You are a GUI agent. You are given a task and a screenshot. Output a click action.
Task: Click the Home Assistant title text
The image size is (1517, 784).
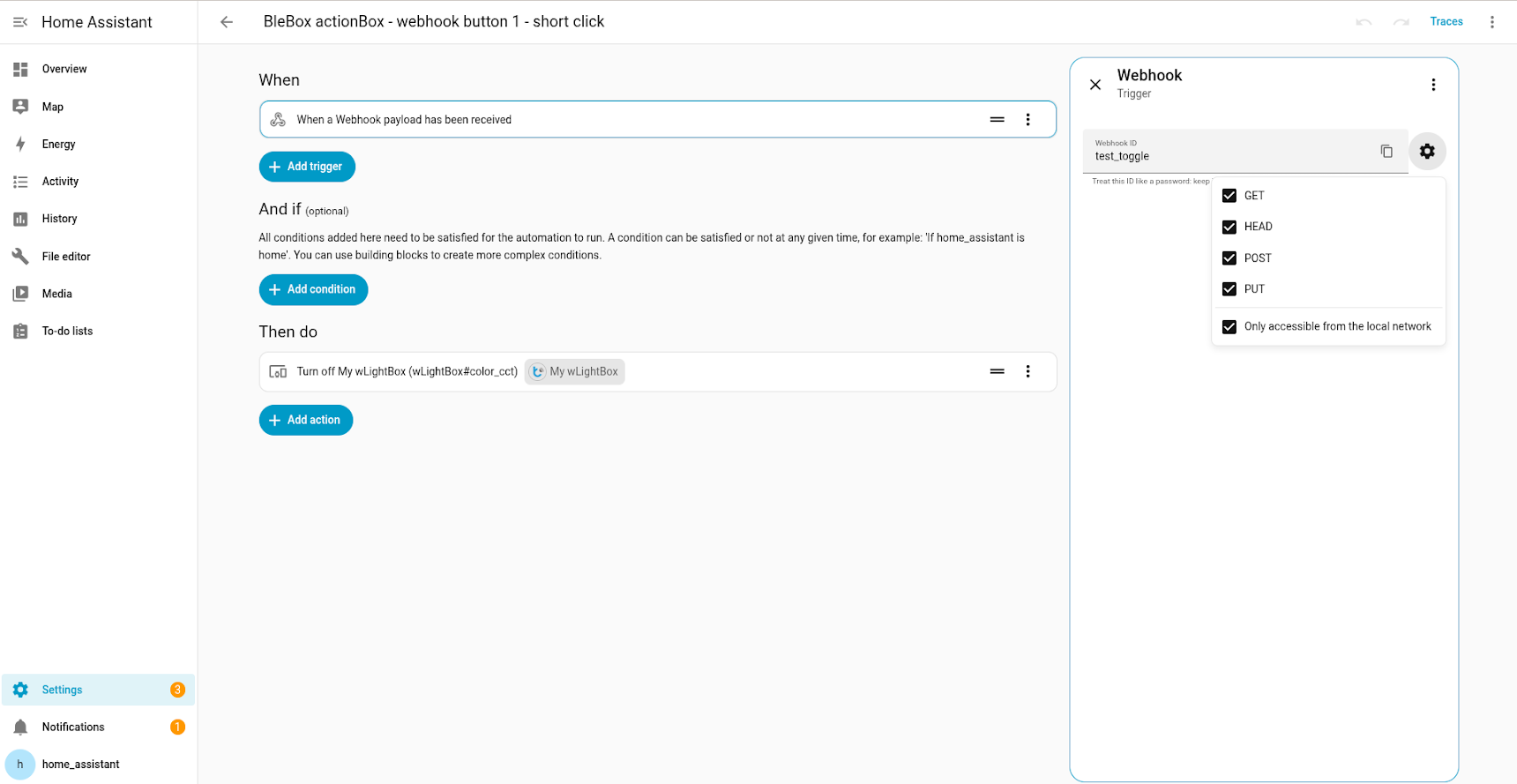pyautogui.click(x=97, y=22)
